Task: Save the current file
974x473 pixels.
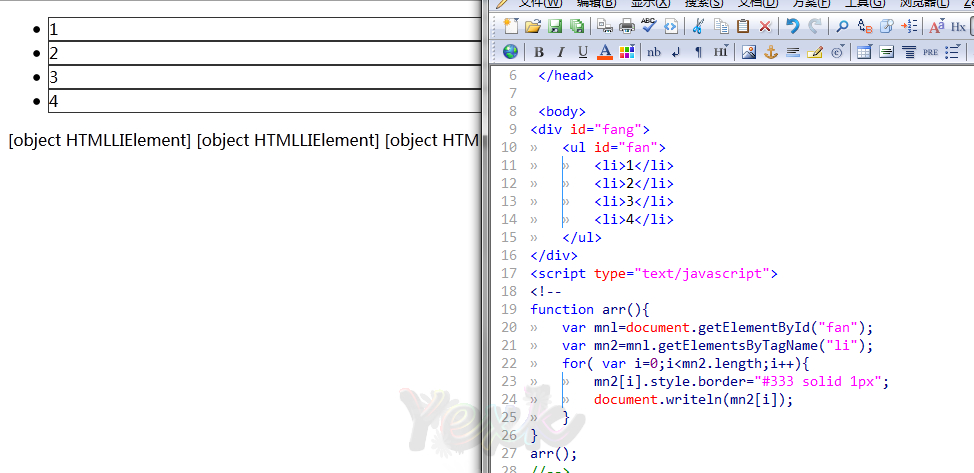Action: click(555, 25)
